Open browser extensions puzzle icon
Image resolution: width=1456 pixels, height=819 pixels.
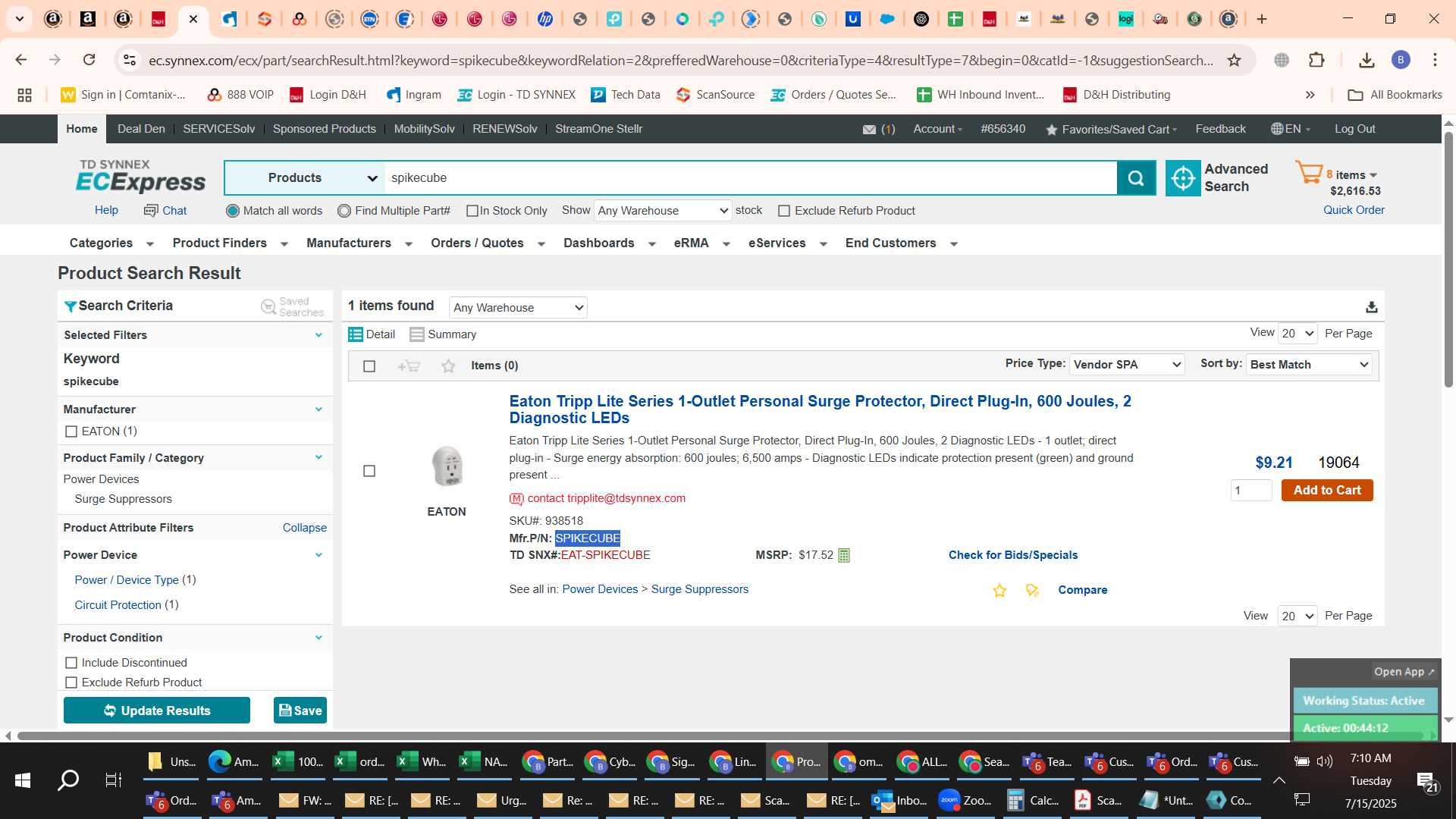(1316, 60)
